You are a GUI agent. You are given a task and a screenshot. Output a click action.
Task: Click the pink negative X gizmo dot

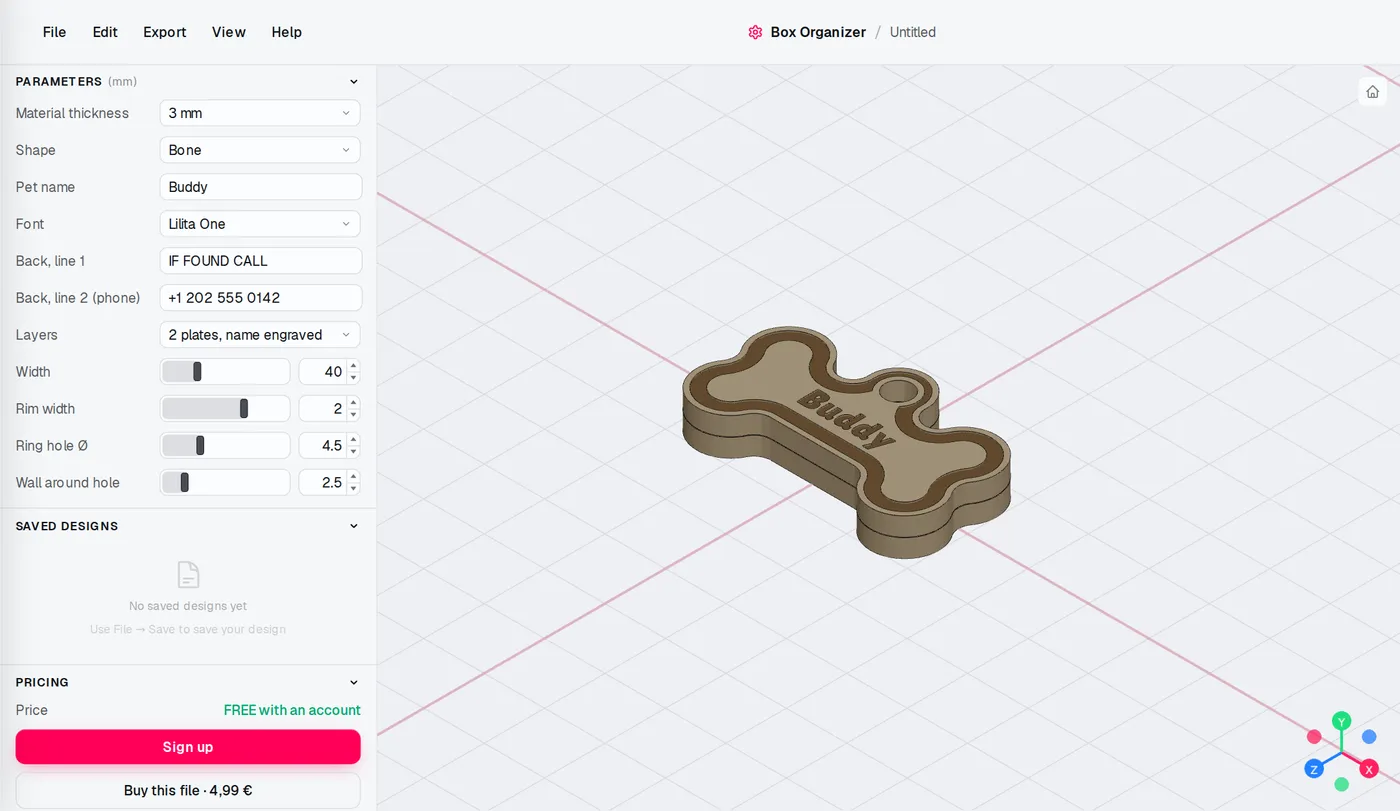pyautogui.click(x=1314, y=737)
